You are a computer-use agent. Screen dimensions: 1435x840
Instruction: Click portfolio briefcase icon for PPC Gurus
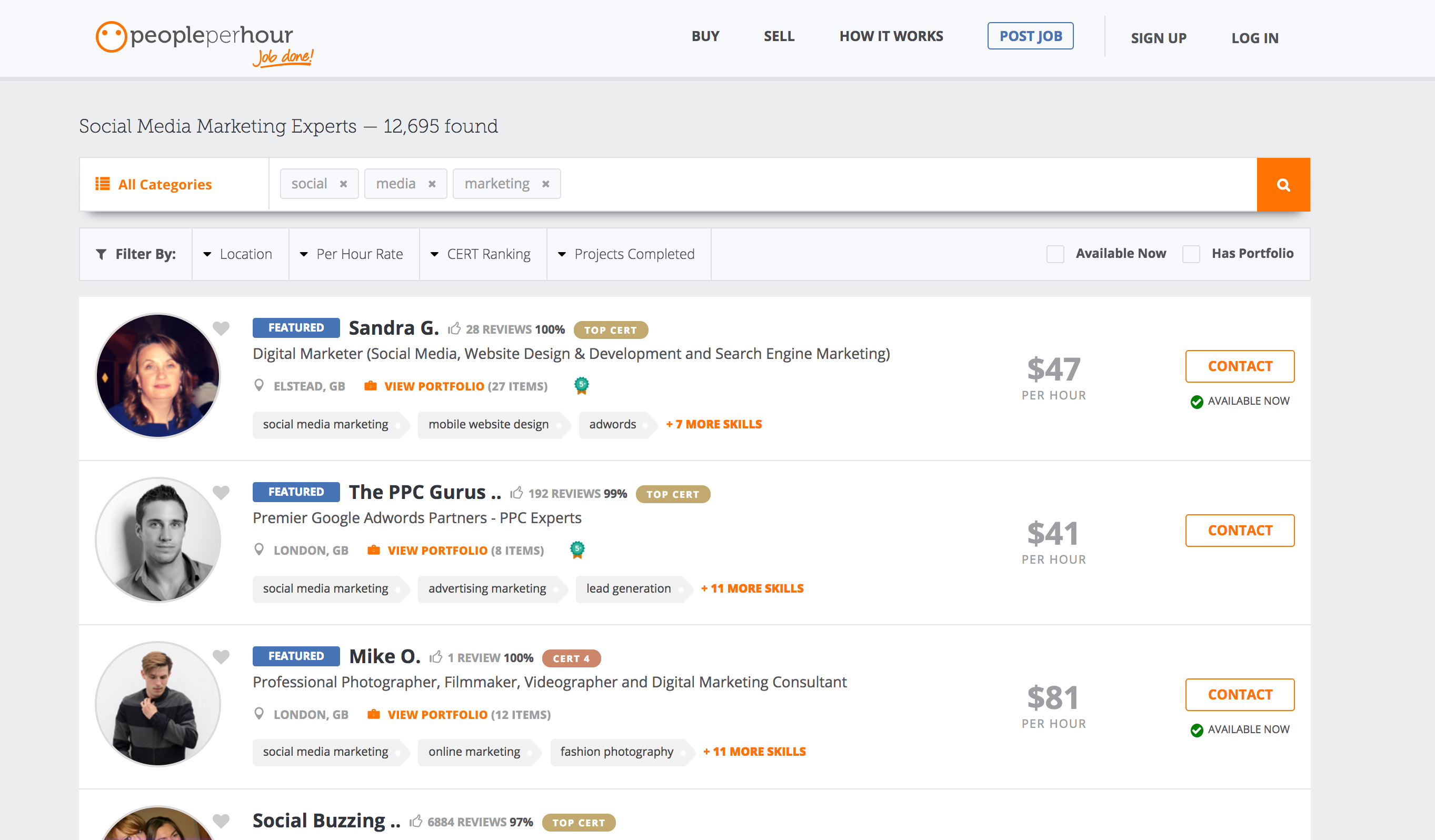pos(374,549)
